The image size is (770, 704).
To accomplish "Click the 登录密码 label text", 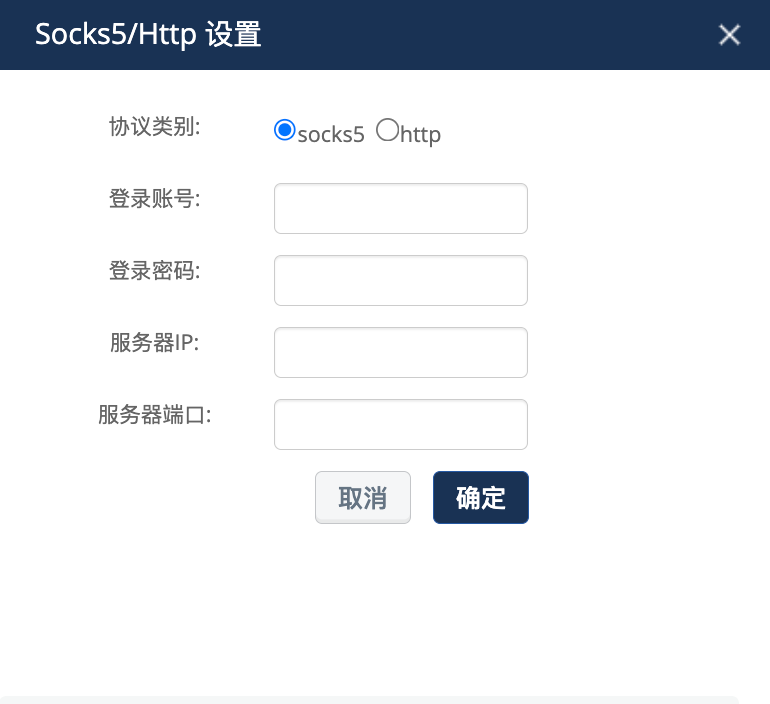I will click(154, 271).
